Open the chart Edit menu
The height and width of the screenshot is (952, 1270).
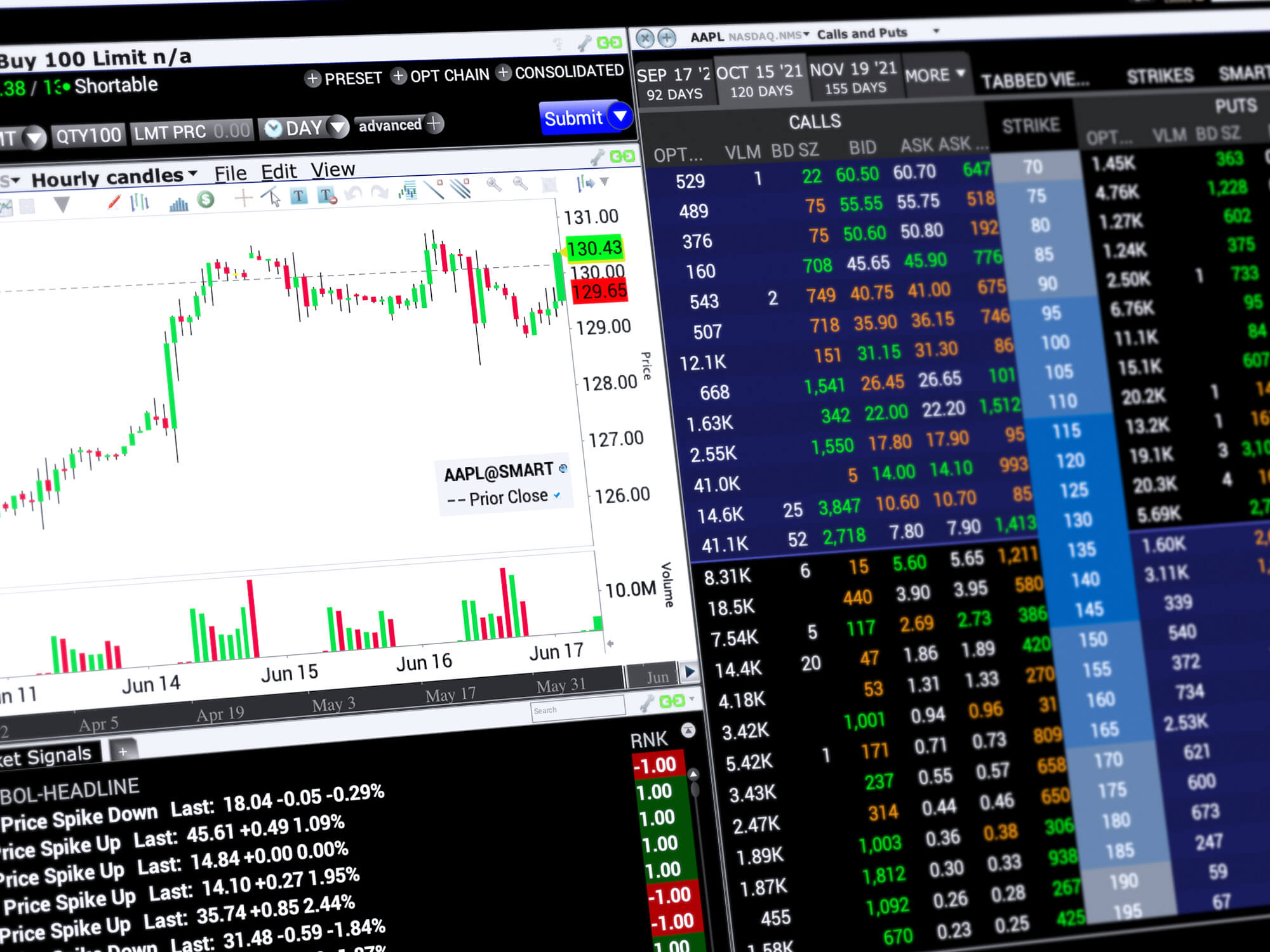coord(279,171)
